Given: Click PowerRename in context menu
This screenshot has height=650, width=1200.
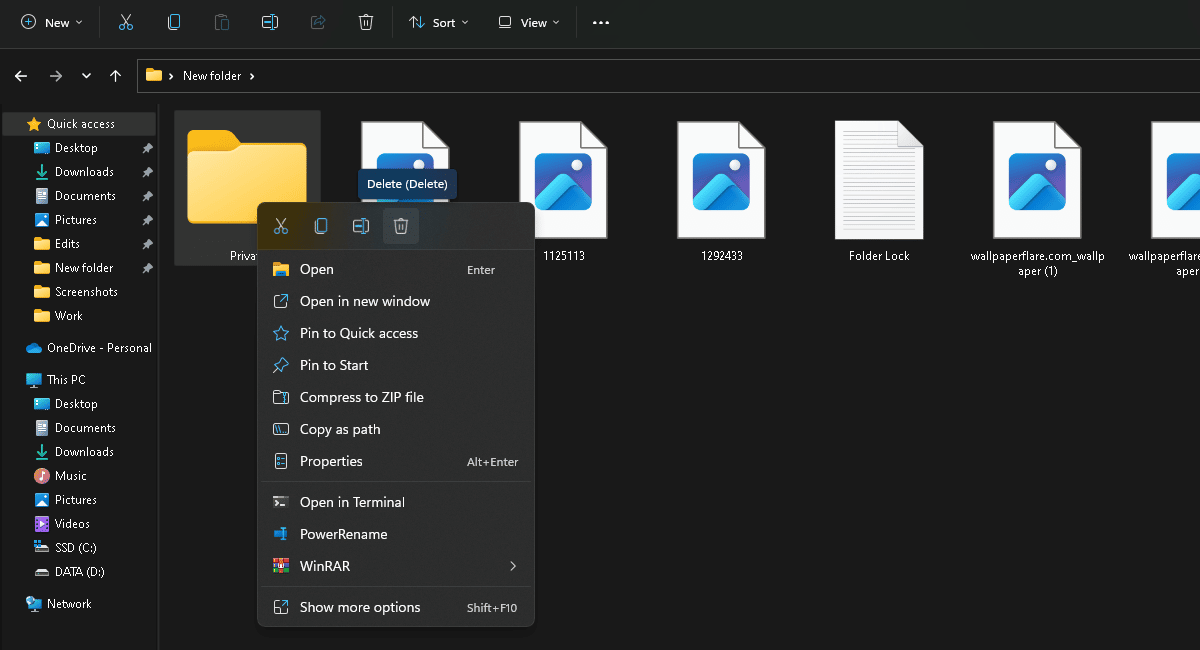Looking at the screenshot, I should (x=343, y=534).
